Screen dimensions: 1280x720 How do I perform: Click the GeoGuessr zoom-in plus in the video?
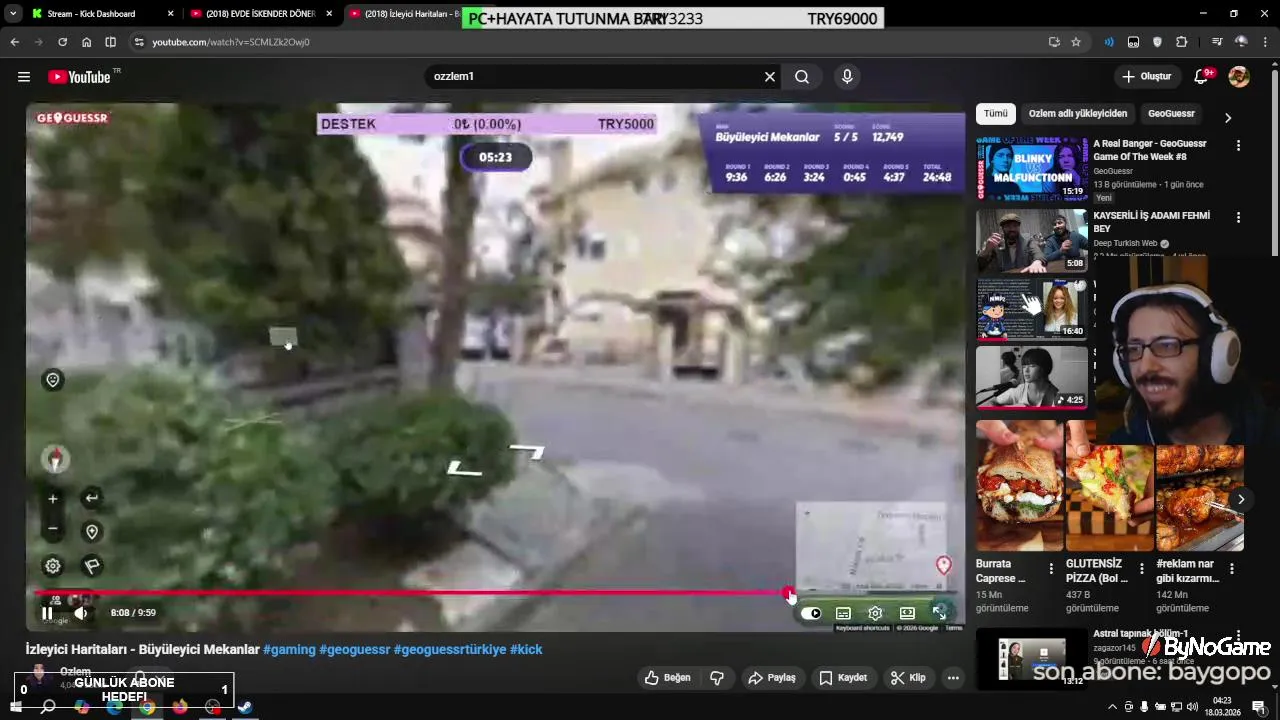click(x=53, y=499)
